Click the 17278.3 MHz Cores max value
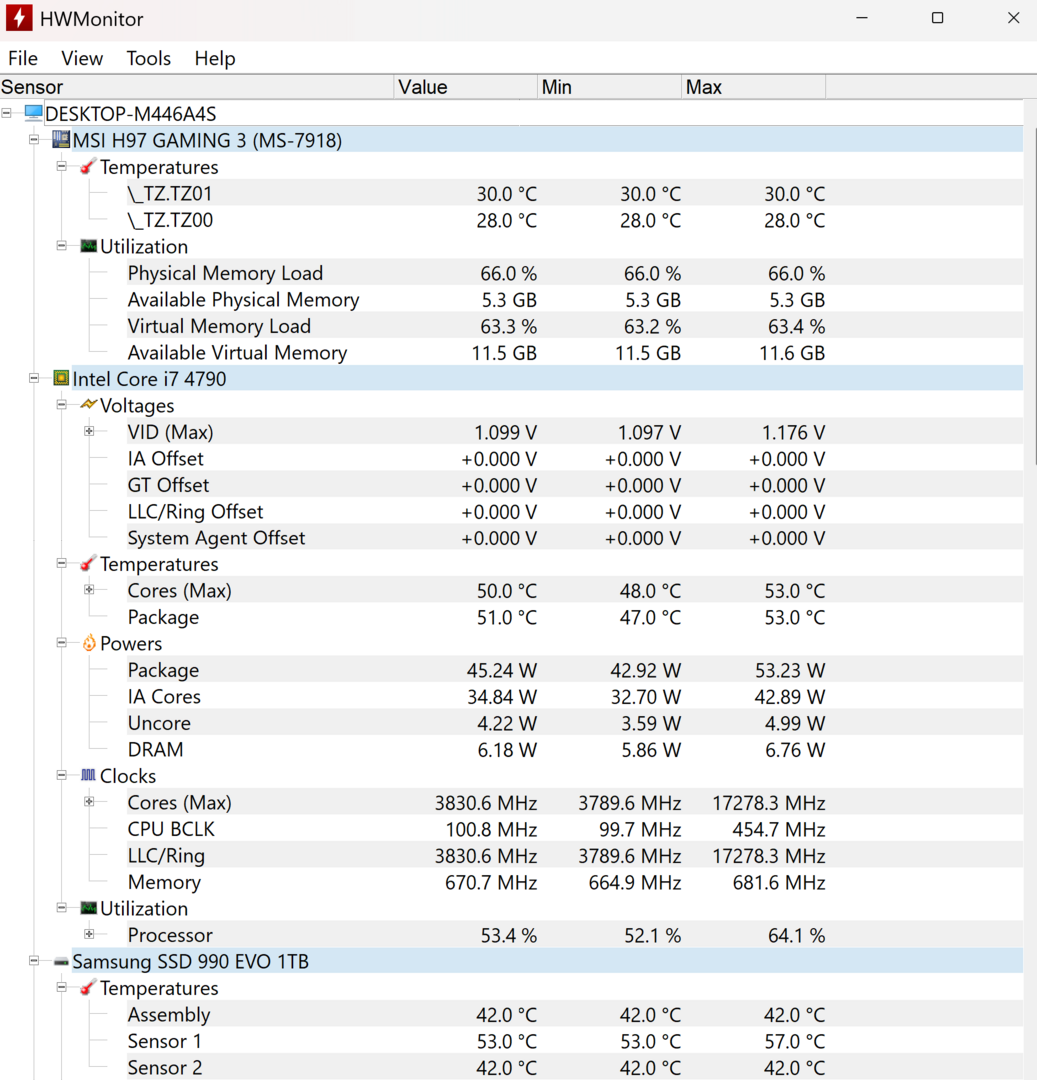 click(768, 803)
